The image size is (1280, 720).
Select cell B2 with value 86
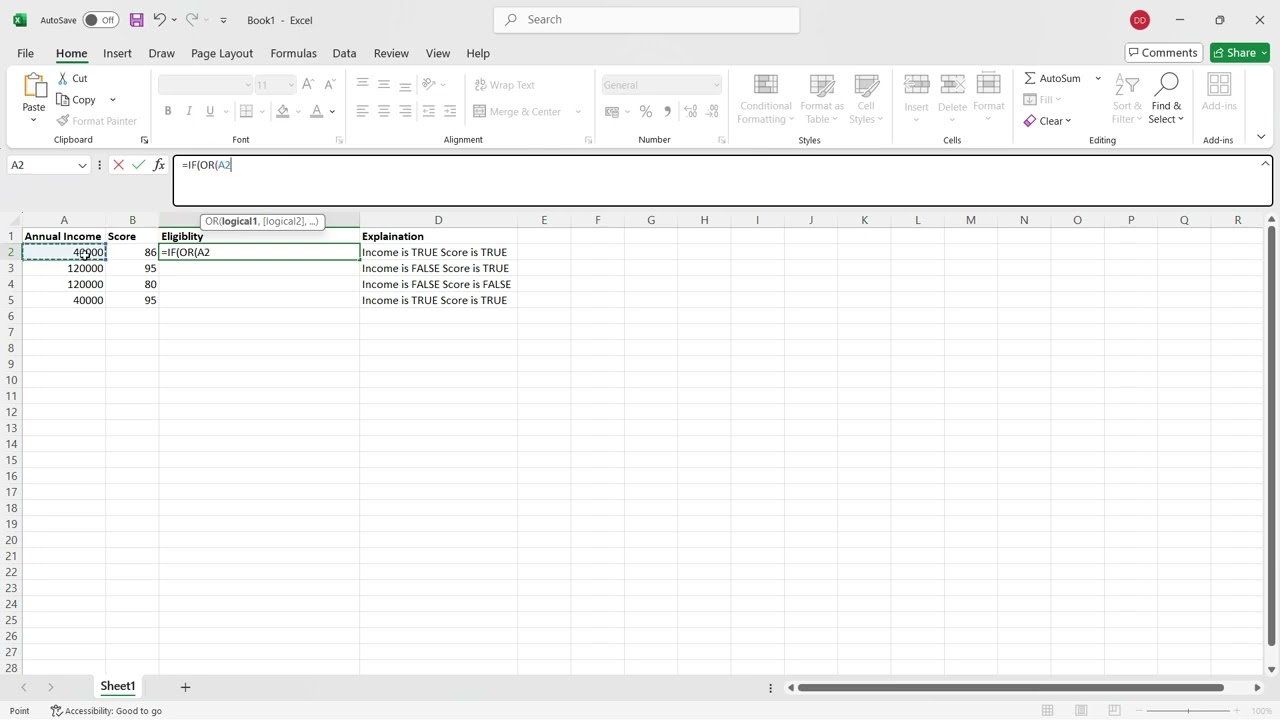tap(132, 252)
